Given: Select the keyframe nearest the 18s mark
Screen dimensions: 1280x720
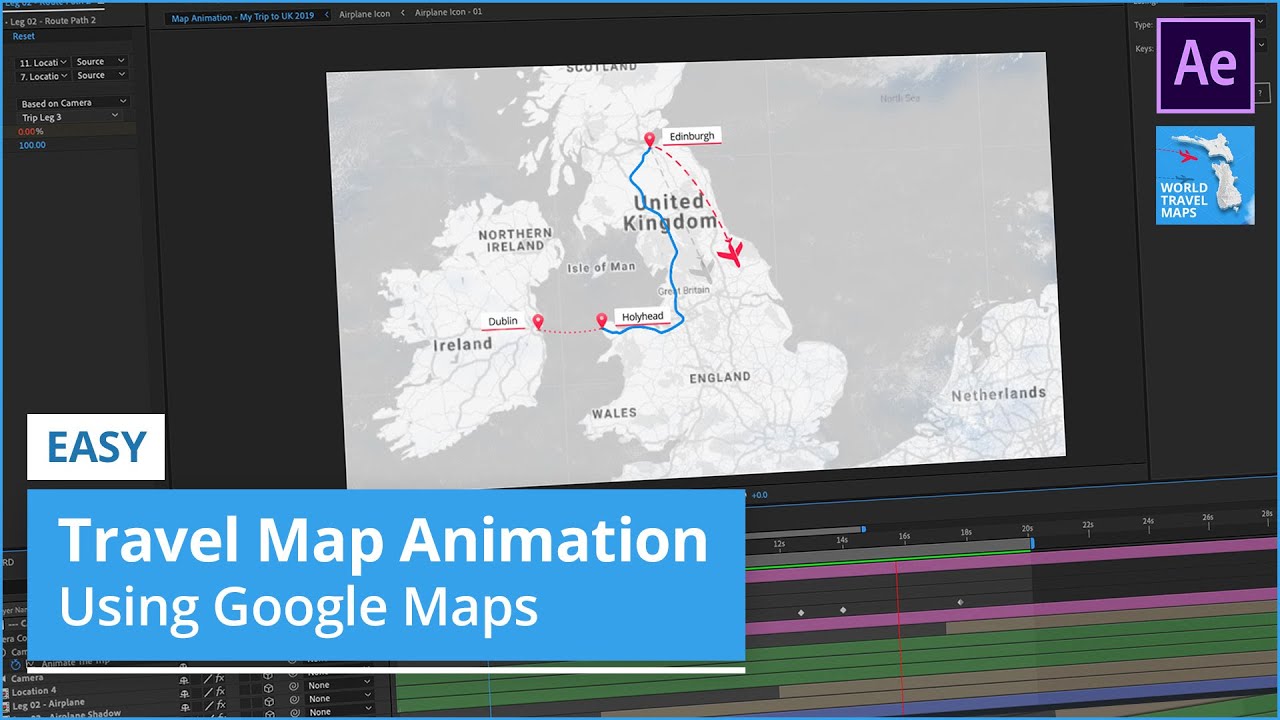Looking at the screenshot, I should tap(960, 602).
